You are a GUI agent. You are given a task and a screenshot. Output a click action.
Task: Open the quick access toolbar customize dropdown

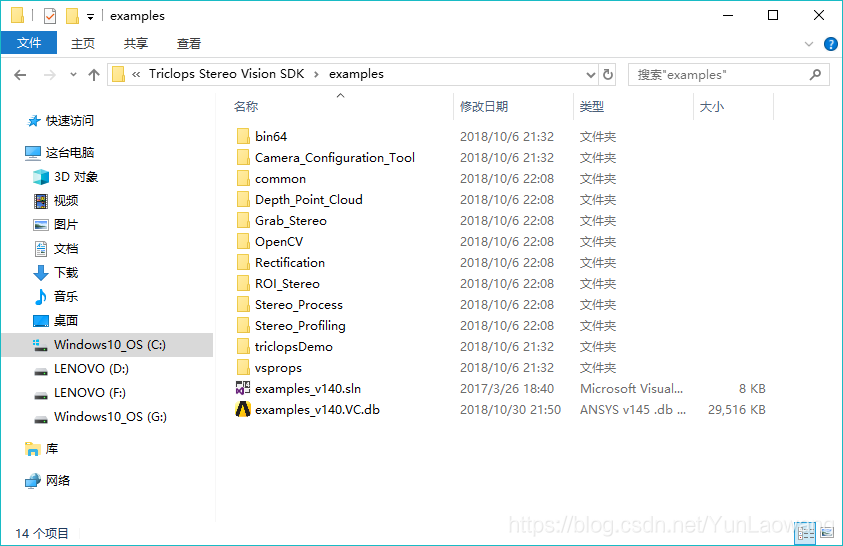click(x=90, y=17)
